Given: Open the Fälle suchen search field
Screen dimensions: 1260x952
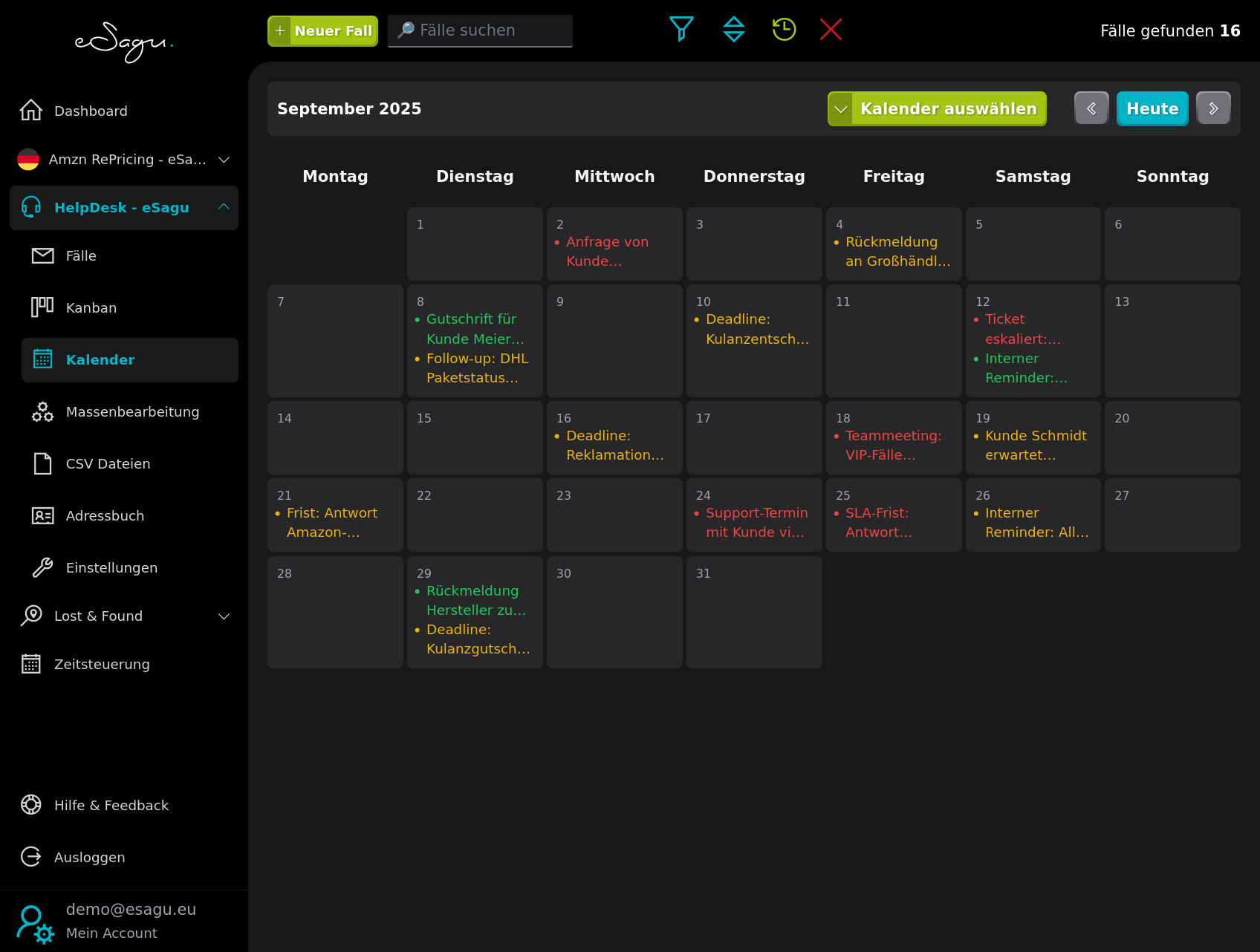Looking at the screenshot, I should point(479,30).
